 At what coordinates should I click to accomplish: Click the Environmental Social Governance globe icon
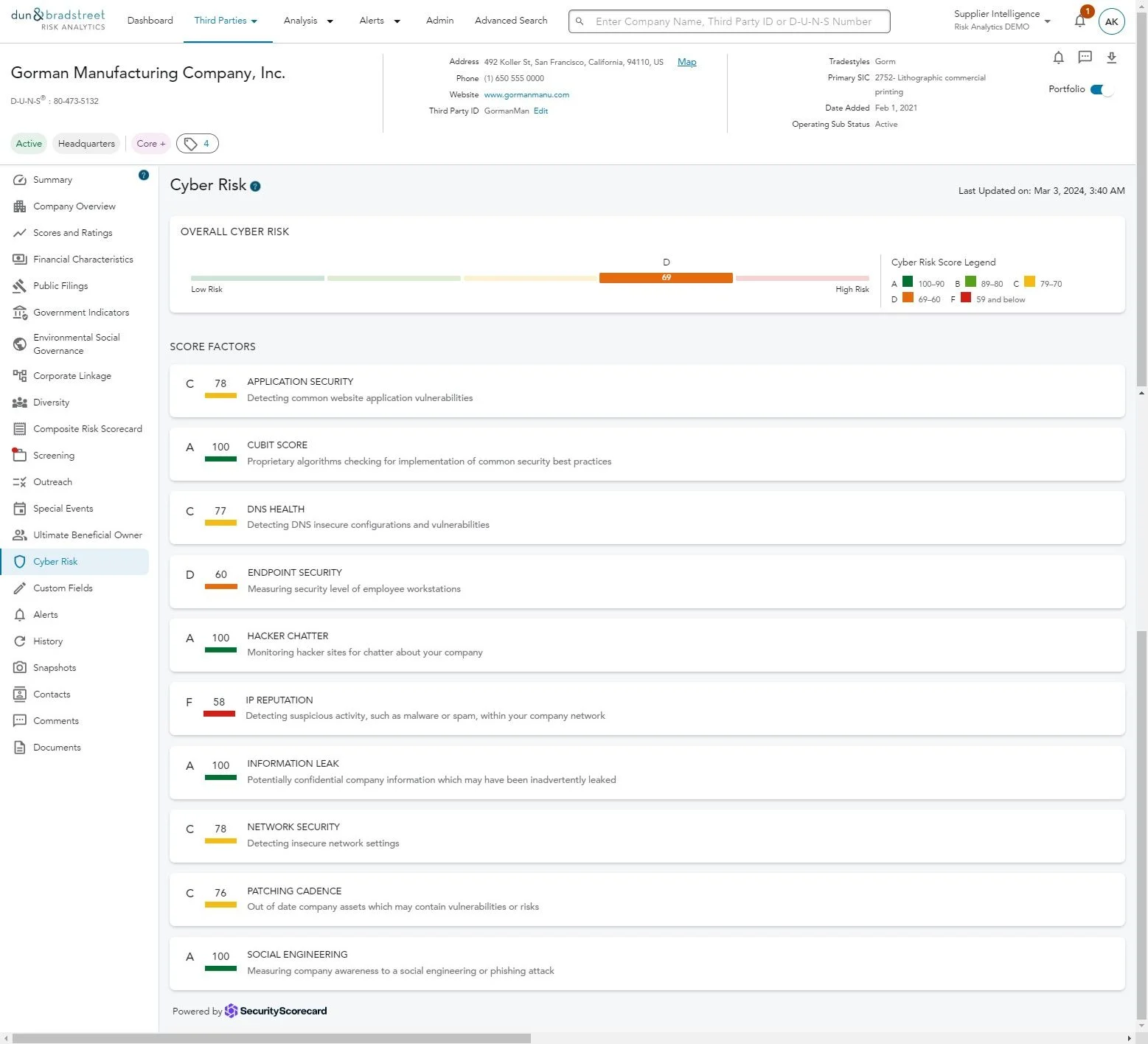coord(20,344)
